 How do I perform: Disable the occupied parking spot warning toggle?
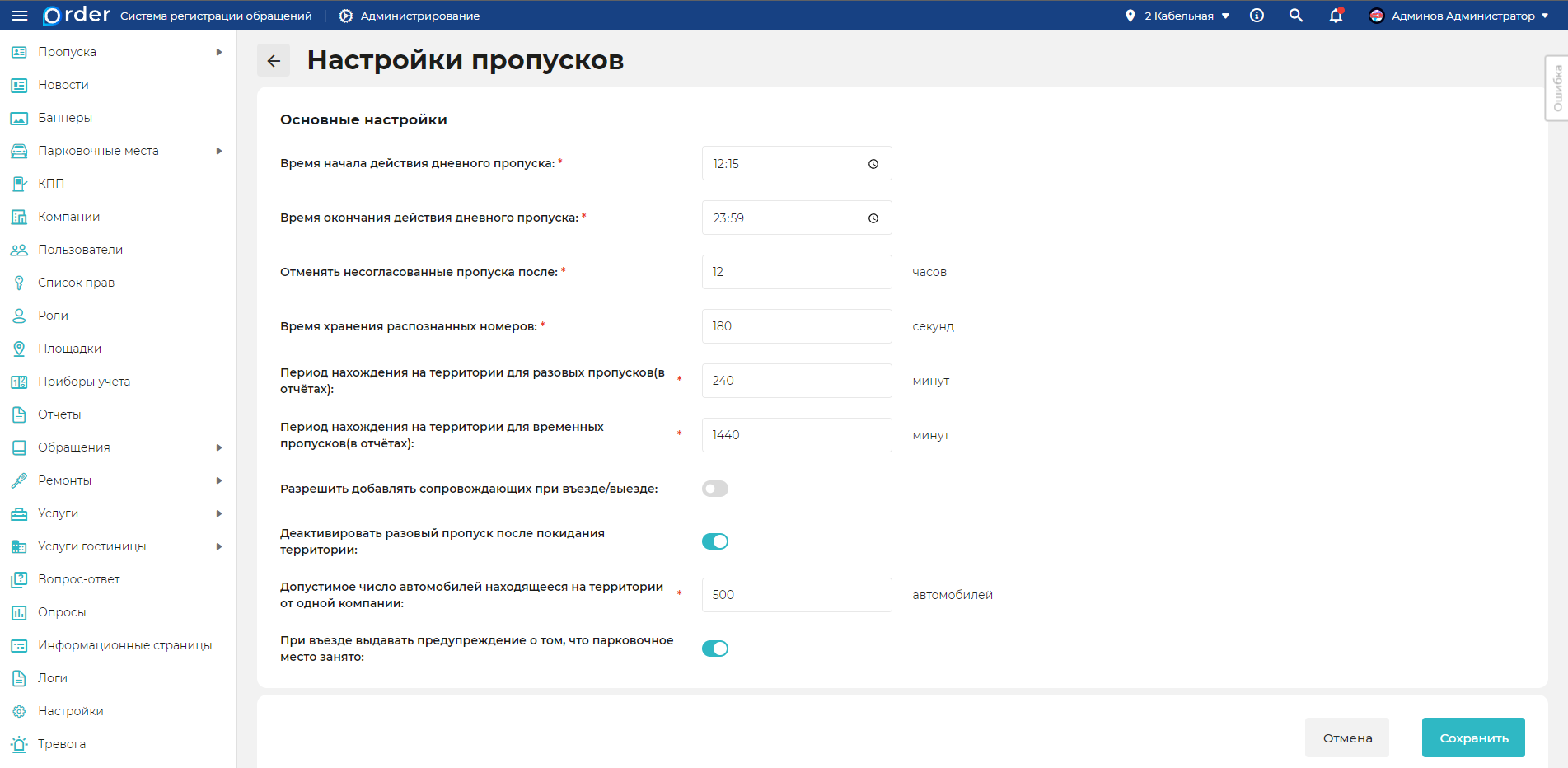point(714,649)
